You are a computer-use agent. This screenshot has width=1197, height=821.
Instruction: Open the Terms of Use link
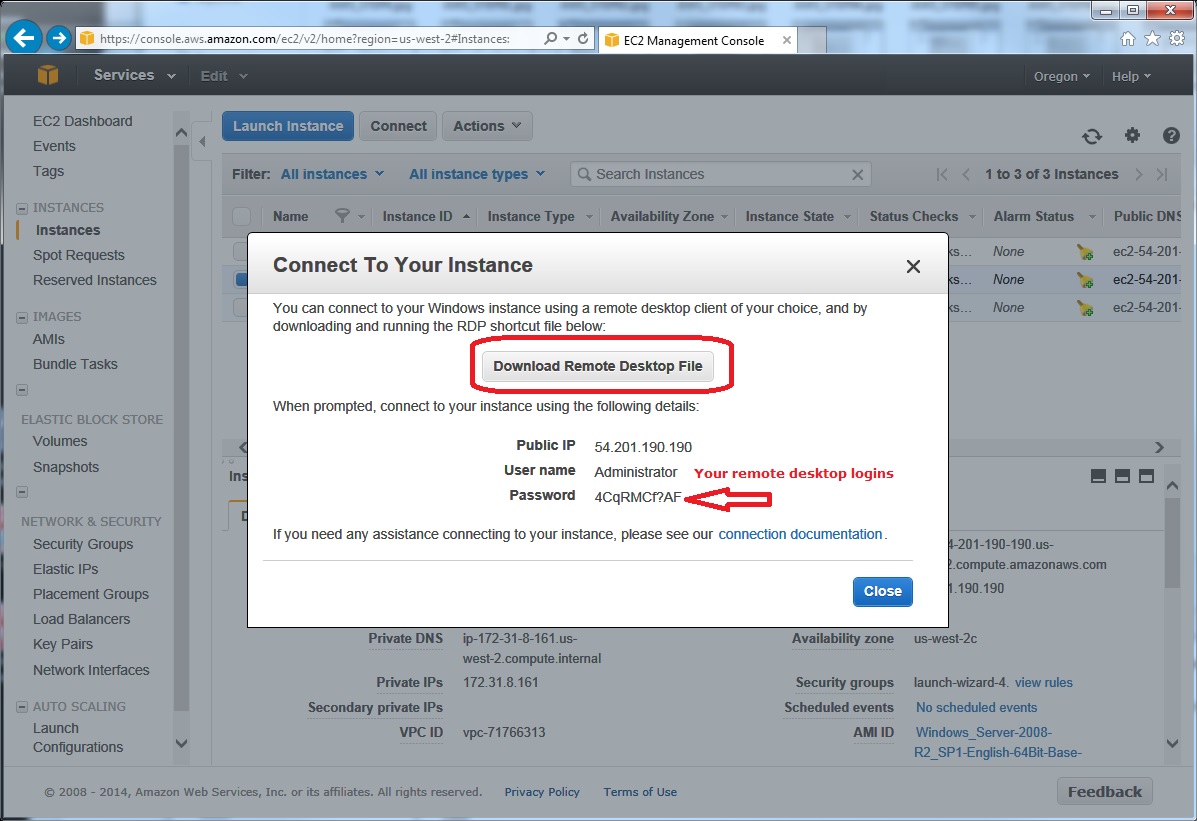(640, 792)
